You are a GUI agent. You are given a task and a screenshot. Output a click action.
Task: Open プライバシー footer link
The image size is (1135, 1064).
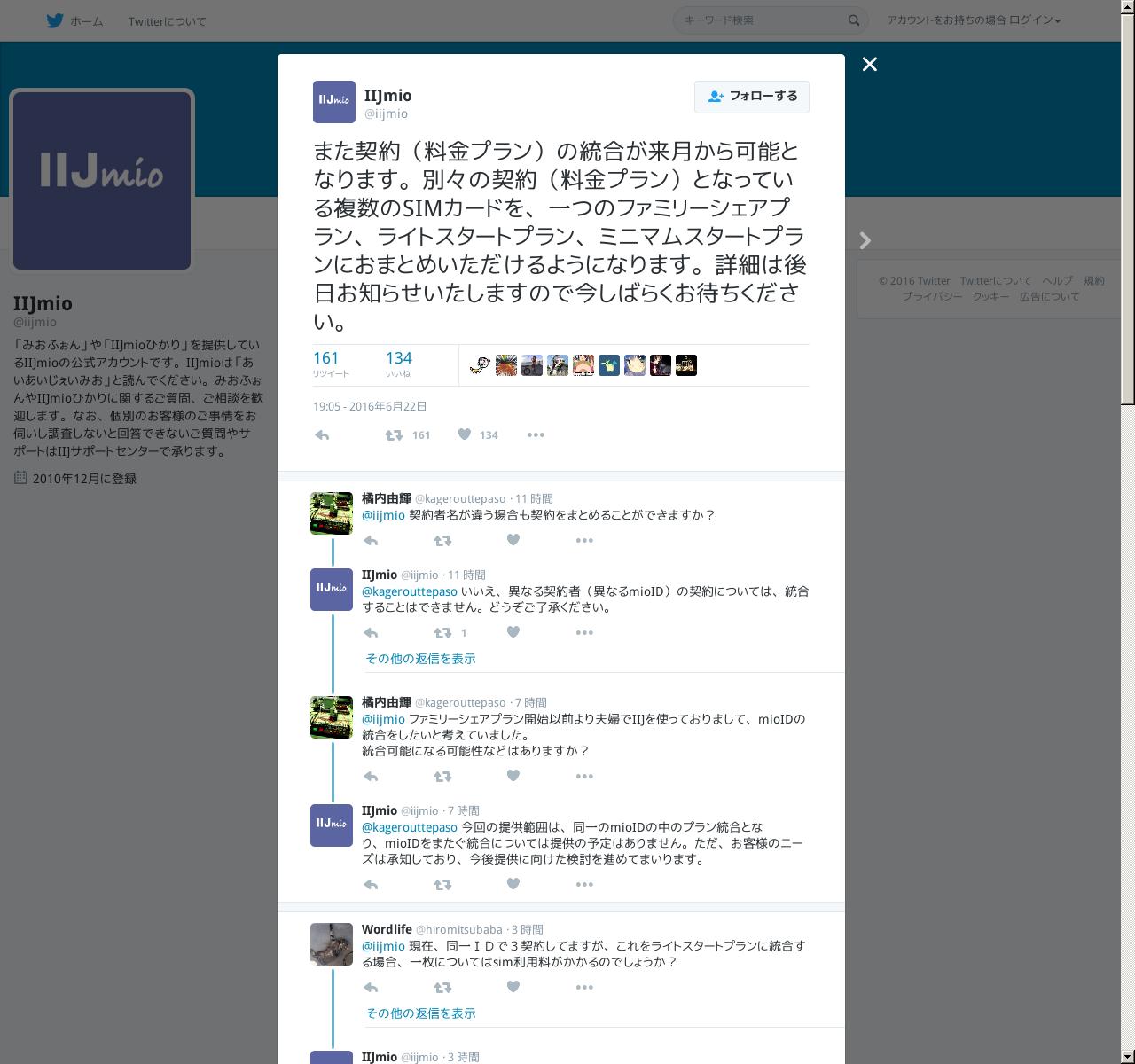coord(933,297)
